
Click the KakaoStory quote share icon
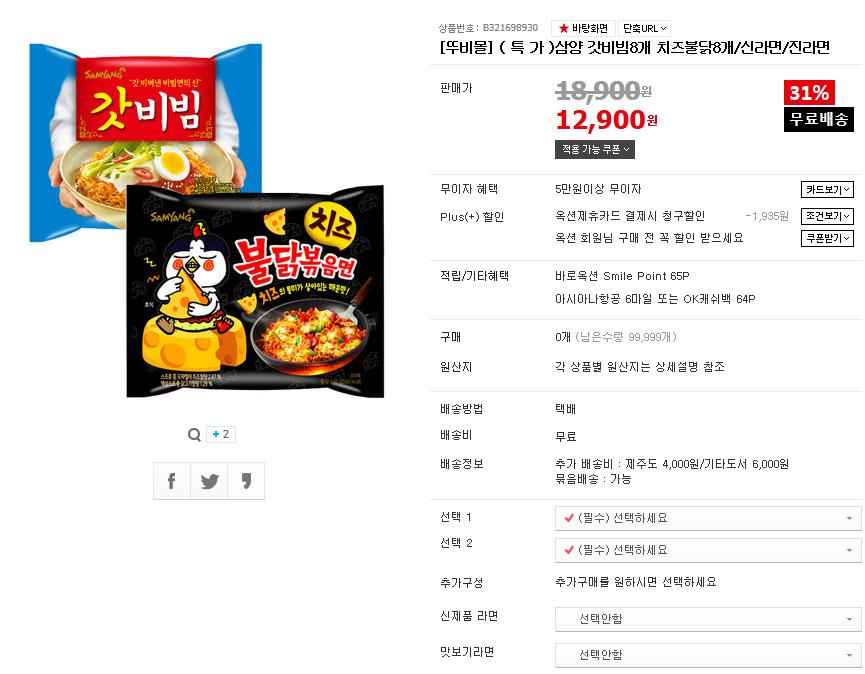coord(246,481)
